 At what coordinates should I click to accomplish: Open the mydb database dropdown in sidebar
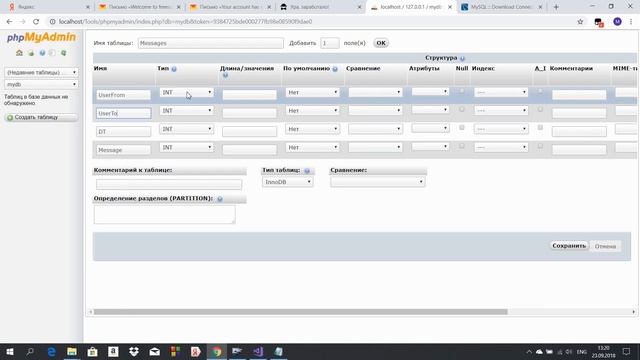(41, 84)
